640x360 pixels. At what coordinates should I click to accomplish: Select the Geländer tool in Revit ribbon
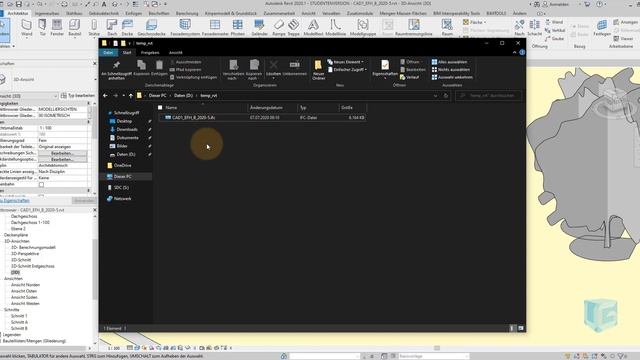click(x=259, y=28)
